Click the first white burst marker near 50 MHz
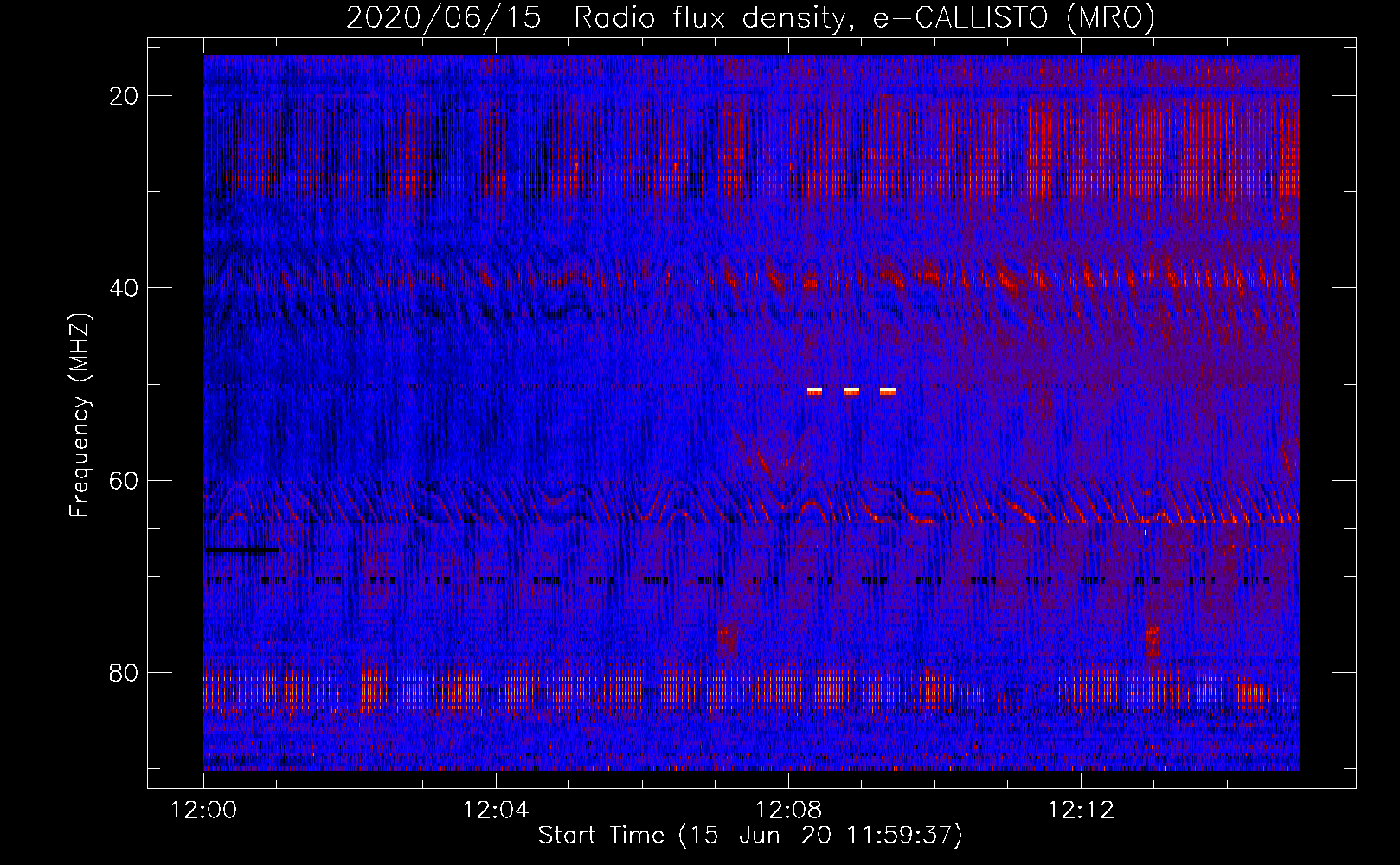 tap(814, 392)
